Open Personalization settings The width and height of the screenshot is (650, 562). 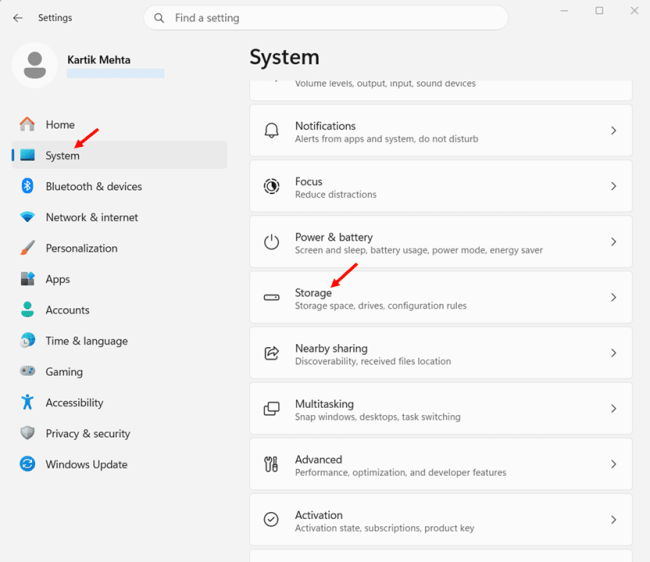119,248
